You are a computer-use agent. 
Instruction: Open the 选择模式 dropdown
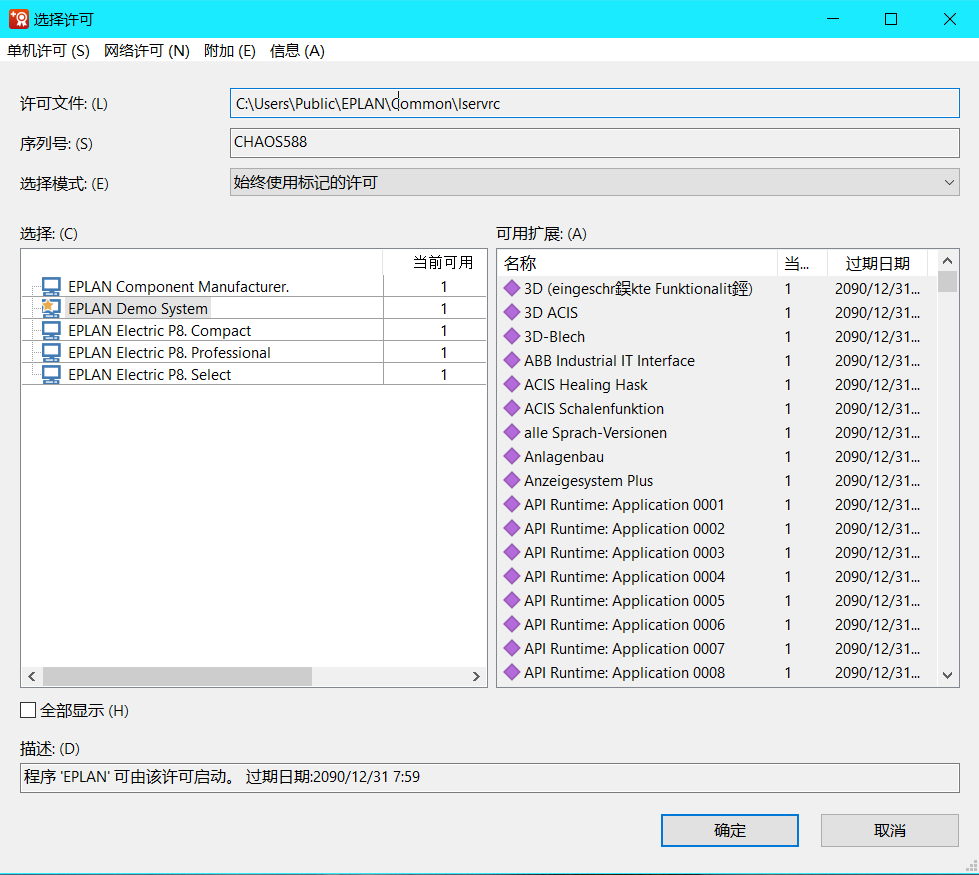tap(594, 182)
